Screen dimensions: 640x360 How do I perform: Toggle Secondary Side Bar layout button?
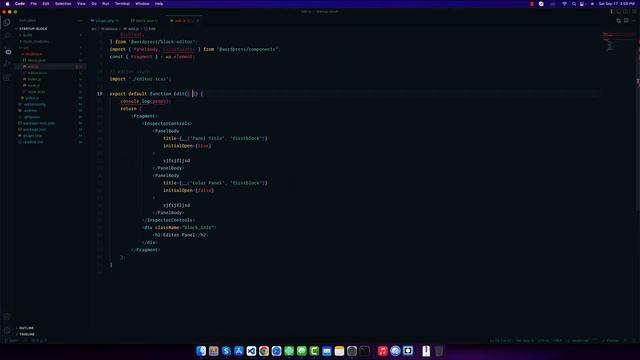[x=626, y=11]
